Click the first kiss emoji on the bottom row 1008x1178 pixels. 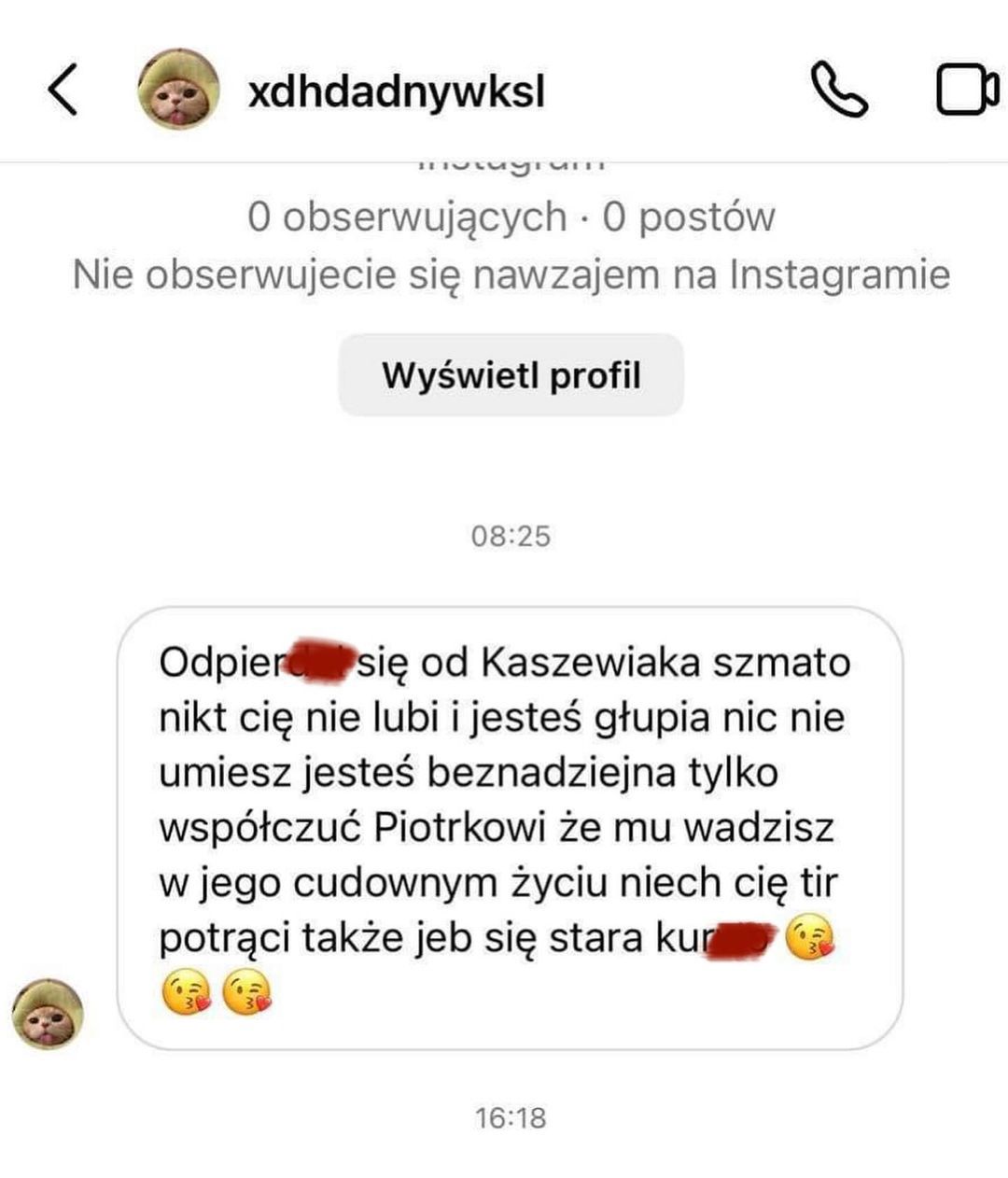(x=187, y=992)
